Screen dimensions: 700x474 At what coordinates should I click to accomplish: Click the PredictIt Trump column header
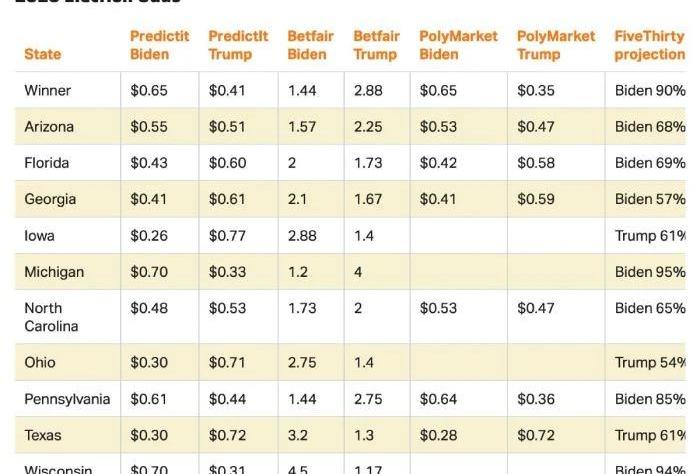(x=238, y=45)
